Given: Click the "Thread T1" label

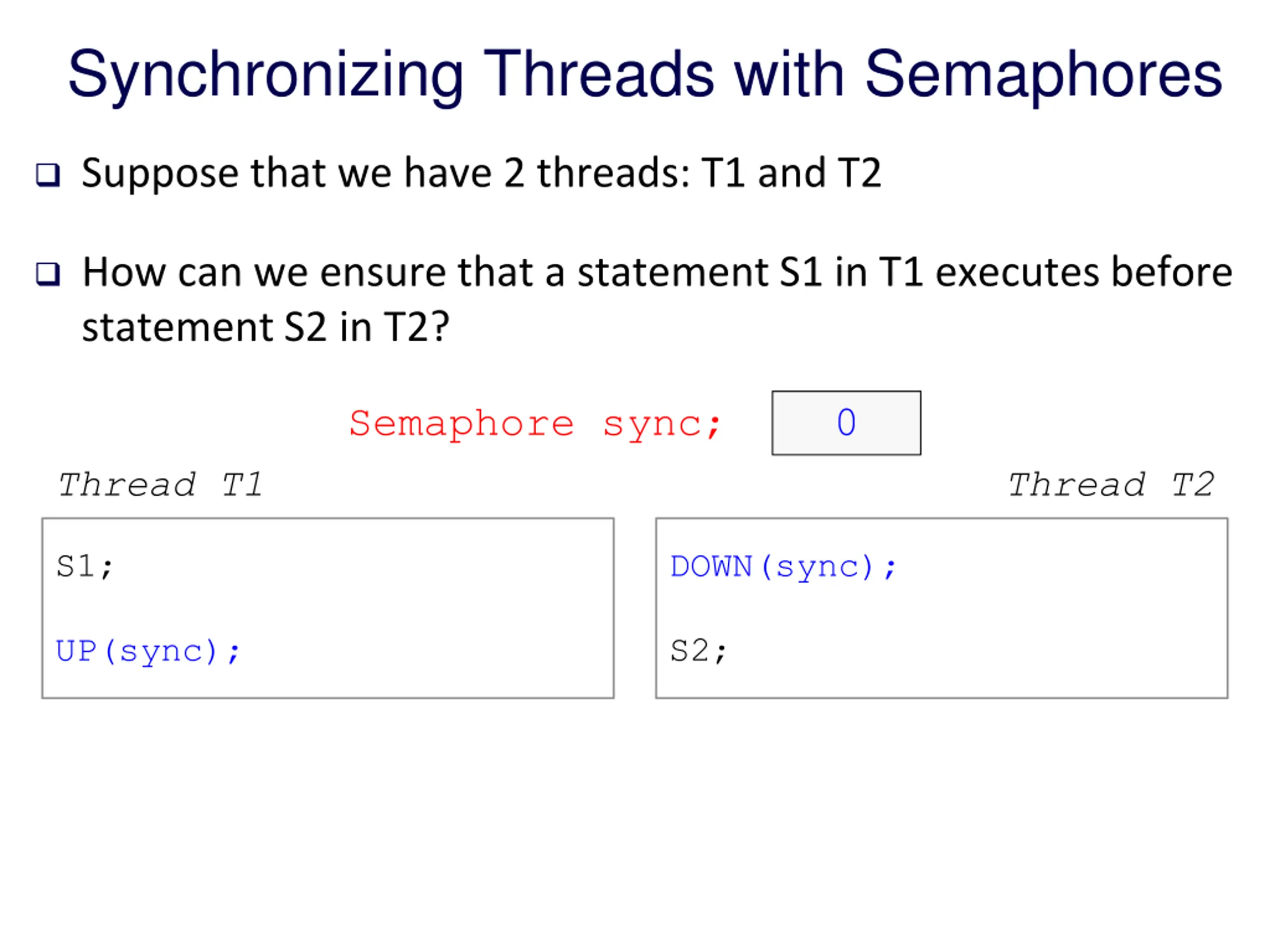Looking at the screenshot, I should (x=161, y=485).
